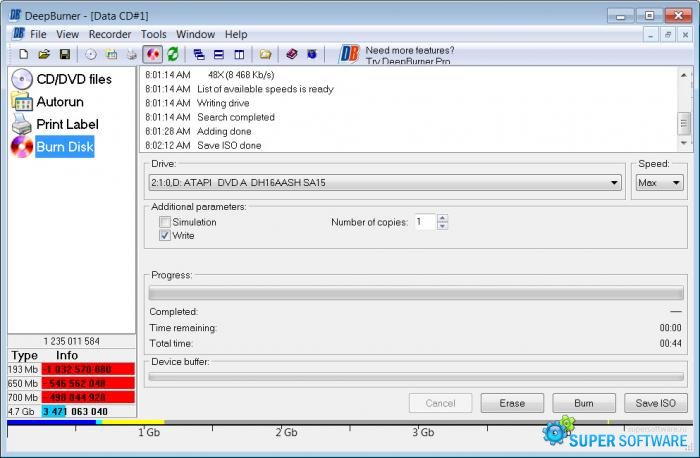The width and height of the screenshot is (700, 458).
Task: Click the Cascade windows toolbar icon
Action: [199, 54]
